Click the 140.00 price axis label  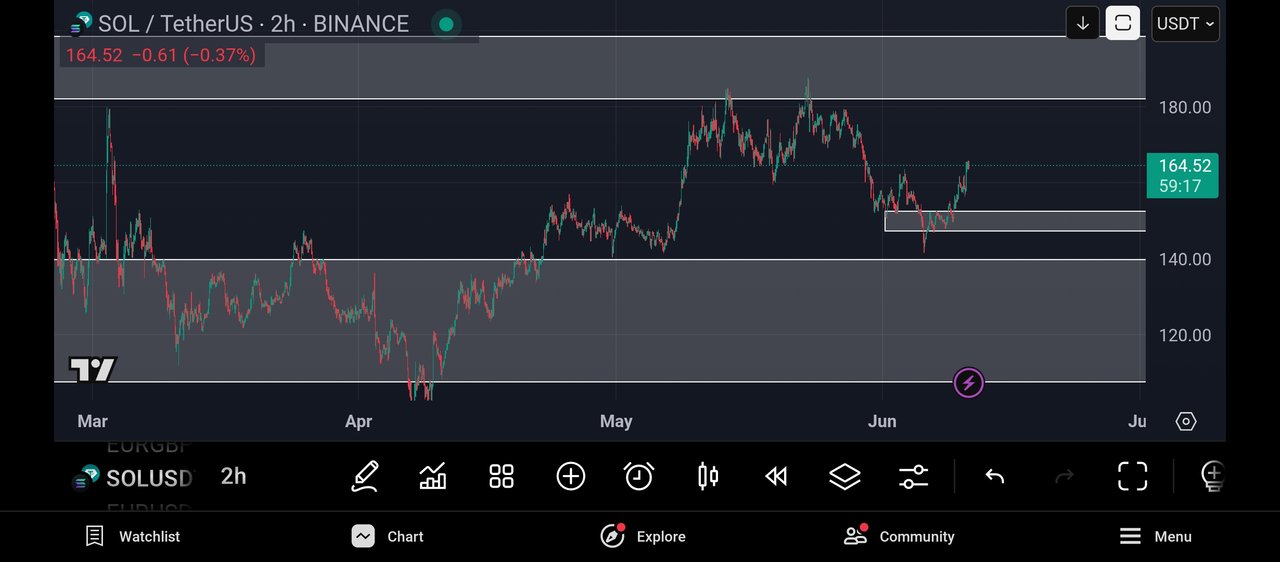coord(1185,259)
